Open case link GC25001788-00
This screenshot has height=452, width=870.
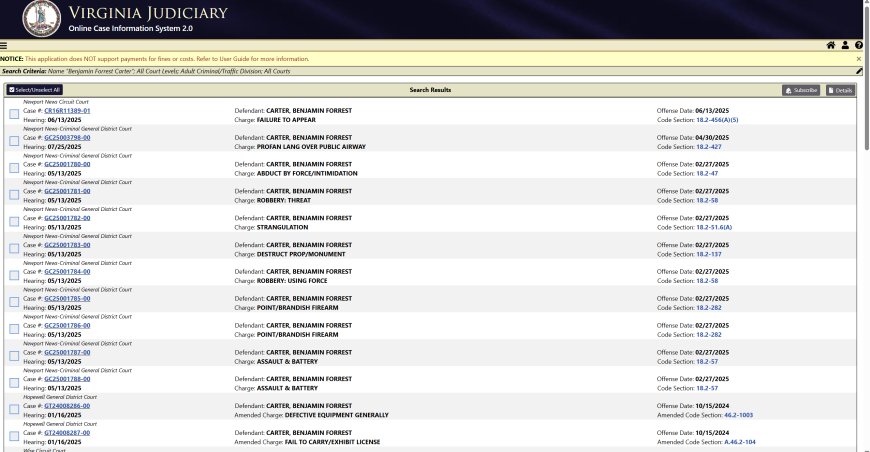click(x=67, y=379)
